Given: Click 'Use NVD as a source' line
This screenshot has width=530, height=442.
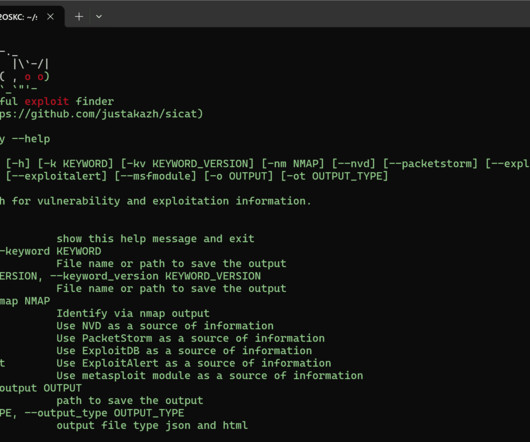Looking at the screenshot, I should (x=165, y=326).
